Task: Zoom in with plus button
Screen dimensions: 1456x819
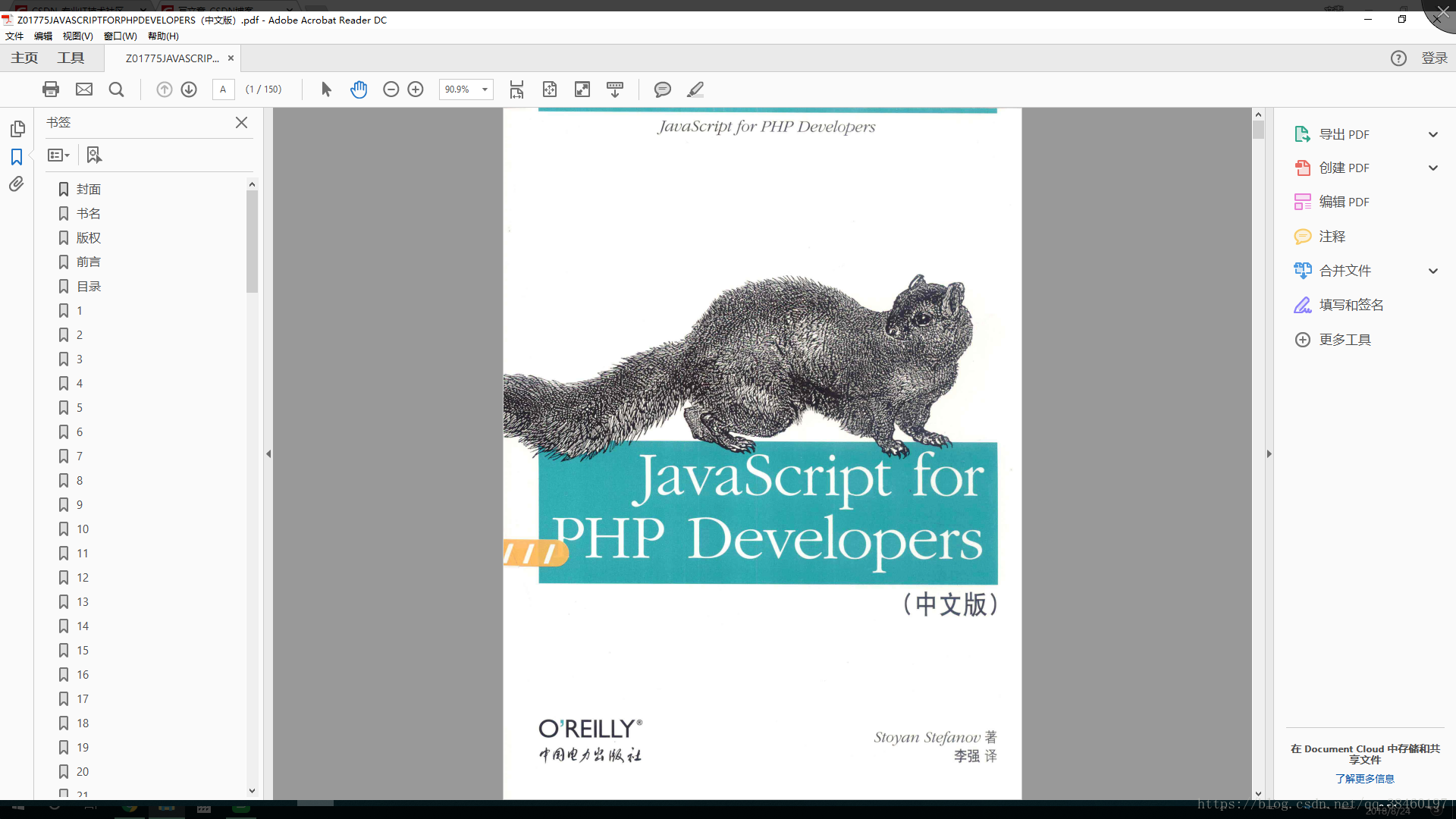Action: 416,89
